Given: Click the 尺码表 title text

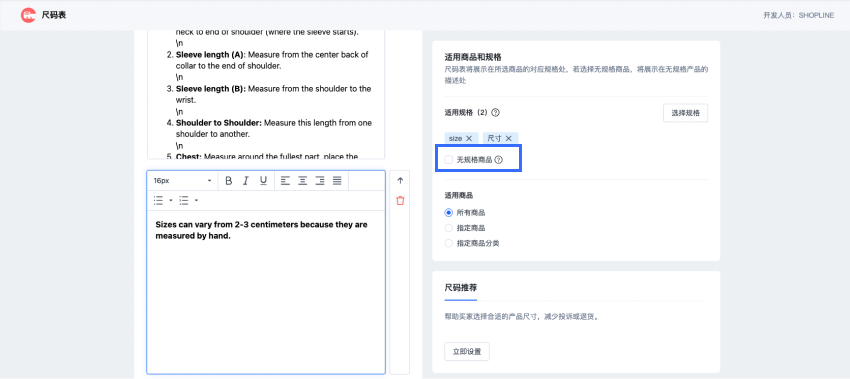Looking at the screenshot, I should (x=54, y=15).
